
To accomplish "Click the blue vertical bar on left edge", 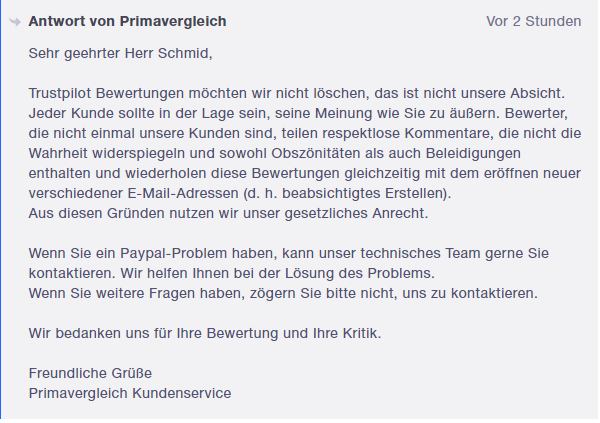I will [1, 211].
